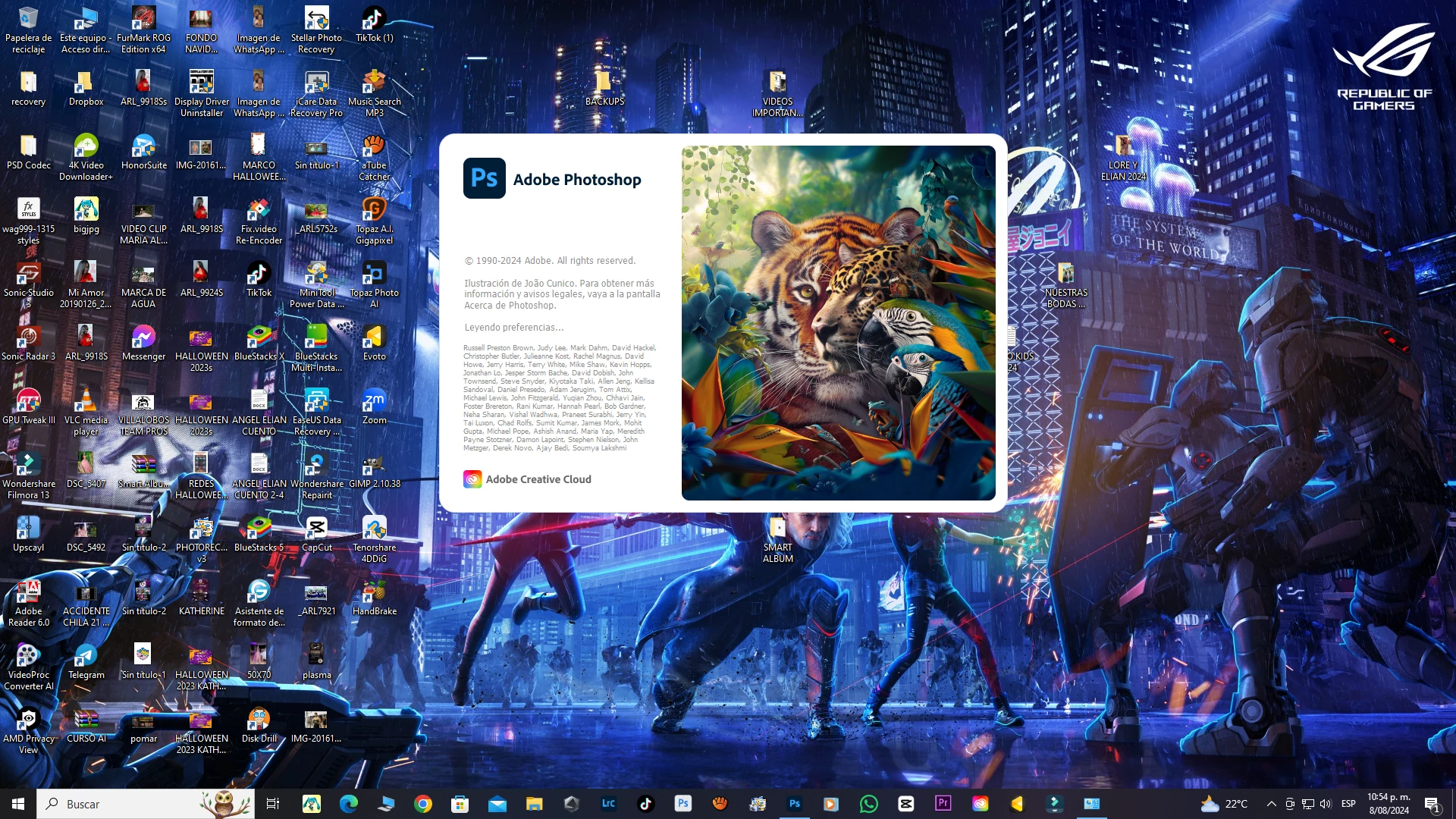Open the notification center icon
This screenshot has width=1456, height=819.
coord(1432,804)
